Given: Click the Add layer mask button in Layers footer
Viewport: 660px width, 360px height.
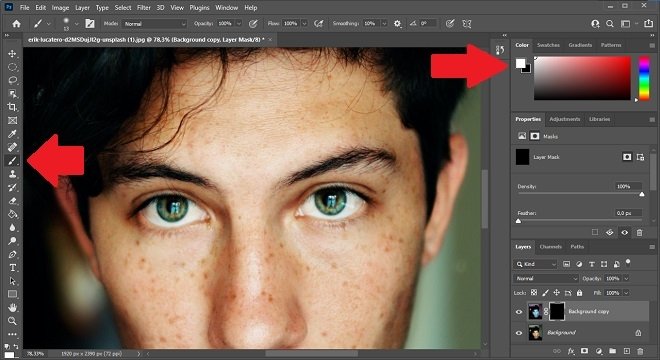Looking at the screenshot, I should [x=584, y=351].
